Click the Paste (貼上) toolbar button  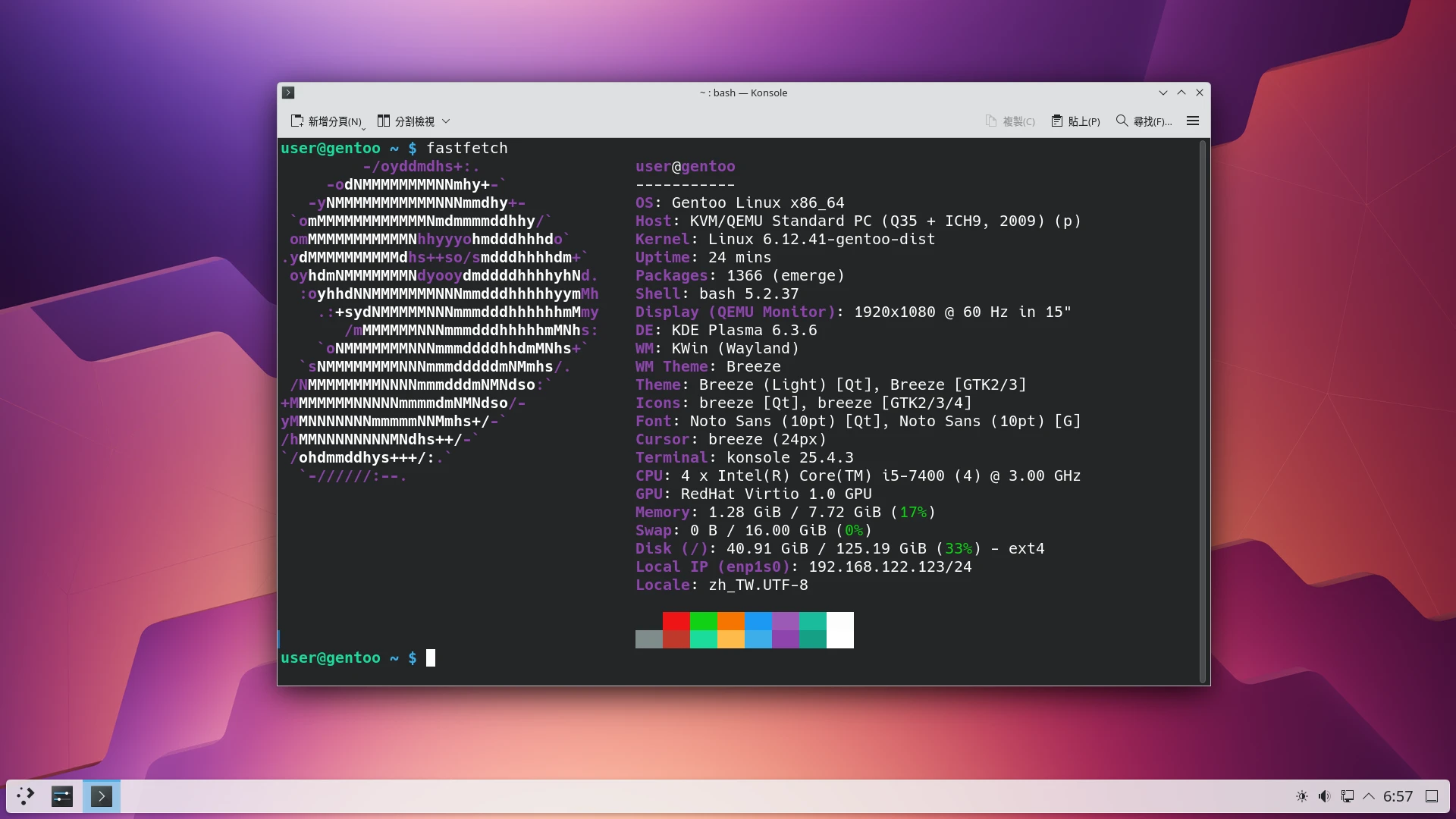click(1075, 121)
